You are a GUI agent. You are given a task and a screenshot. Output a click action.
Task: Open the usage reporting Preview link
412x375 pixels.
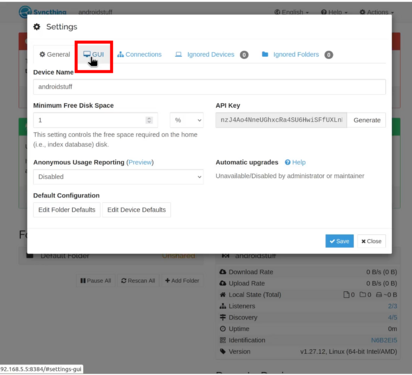(140, 162)
